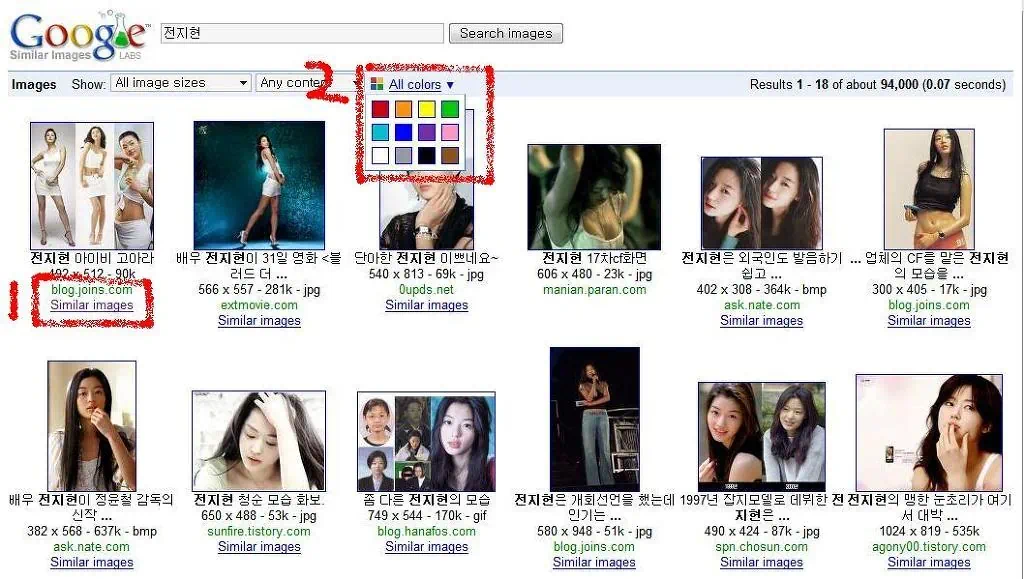Open the sunfire.tistory.com source link

(259, 531)
